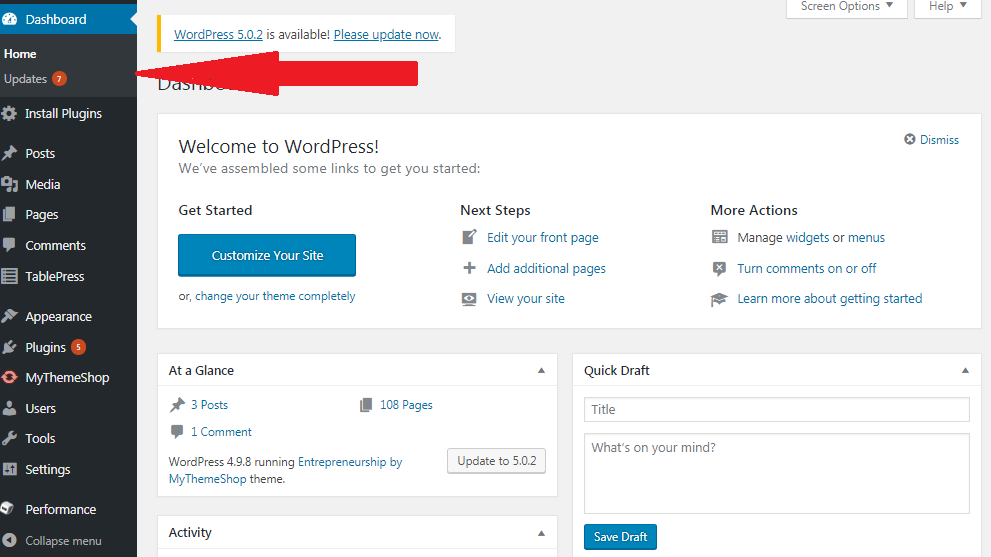The width and height of the screenshot is (991, 557).
Task: Click the plus icon for additional pages
Action: pyautogui.click(x=469, y=268)
